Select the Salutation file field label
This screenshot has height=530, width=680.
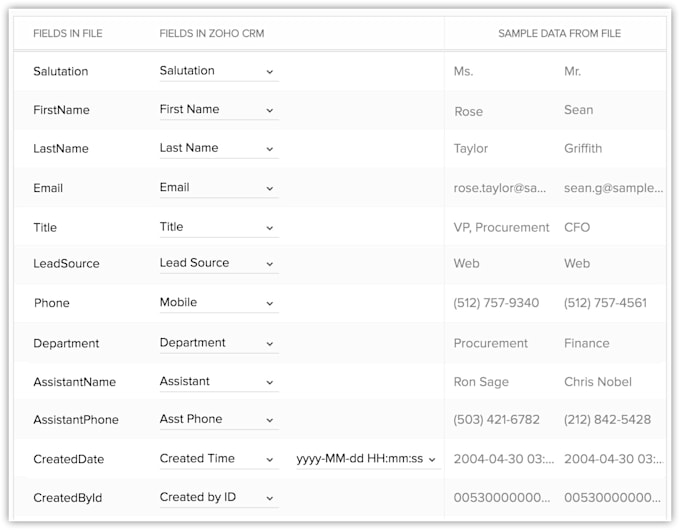point(61,72)
